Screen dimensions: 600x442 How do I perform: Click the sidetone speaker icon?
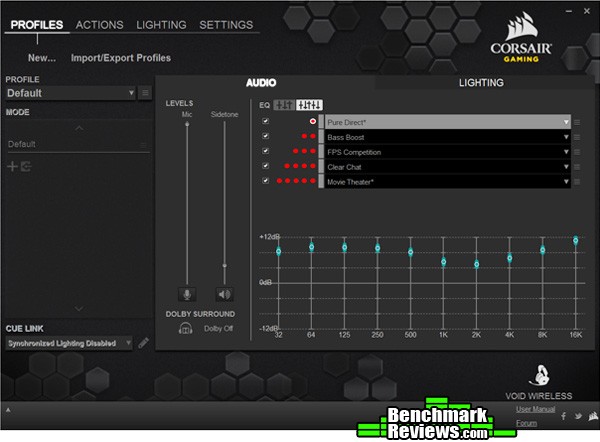224,294
